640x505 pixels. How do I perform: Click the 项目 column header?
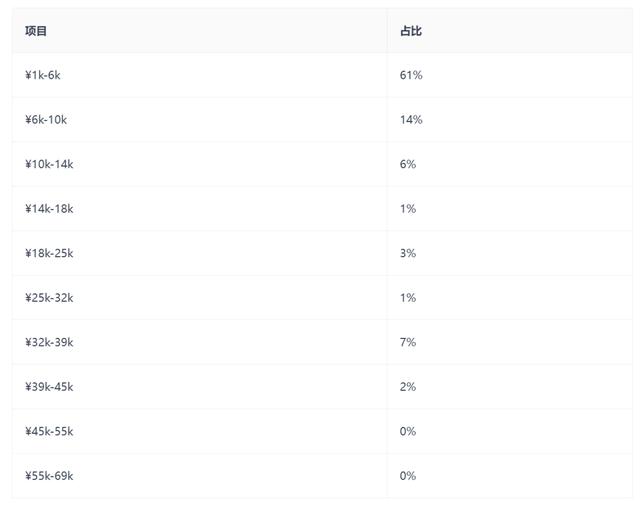click(x=36, y=31)
